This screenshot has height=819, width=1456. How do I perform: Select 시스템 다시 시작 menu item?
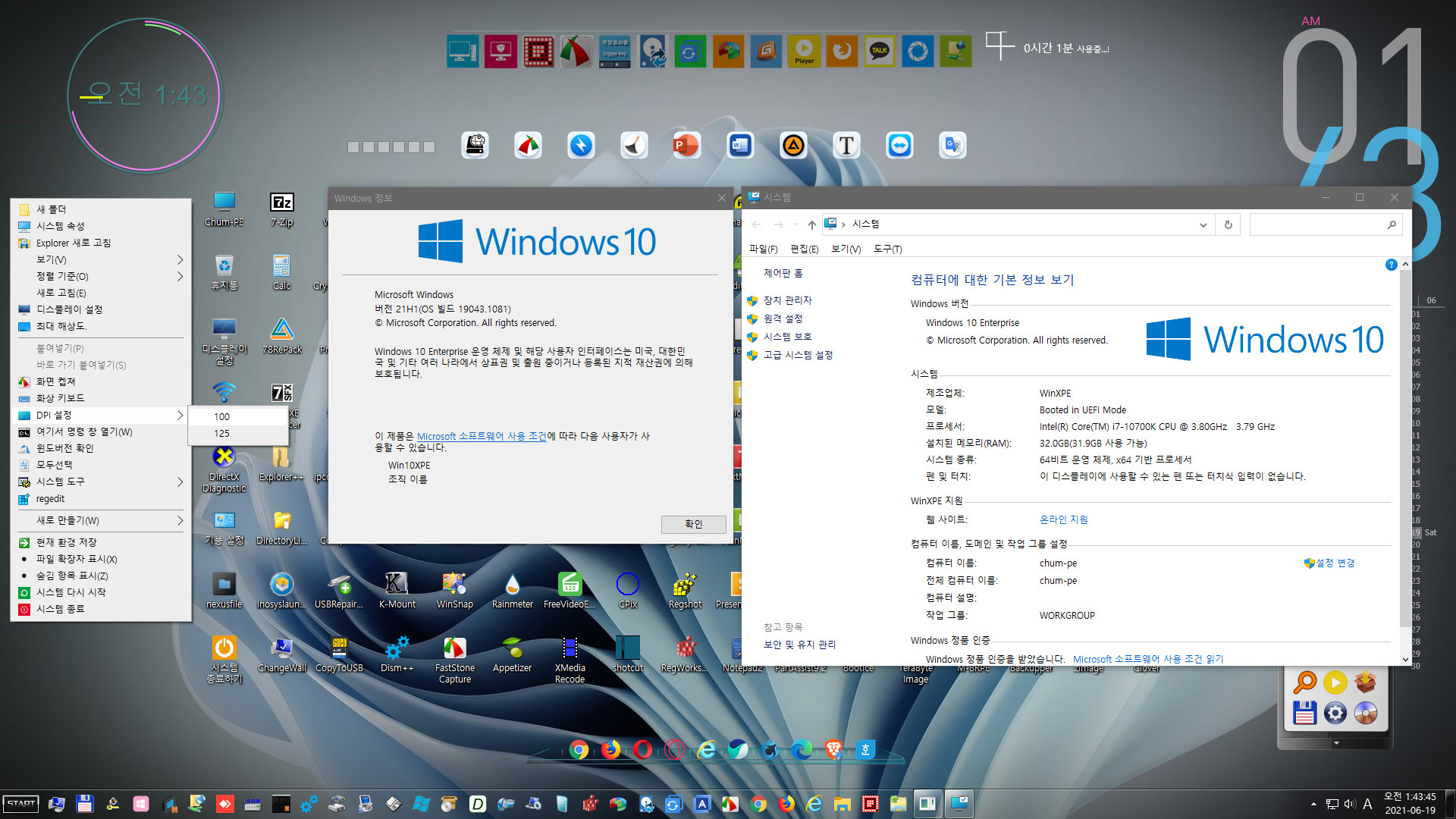100,592
